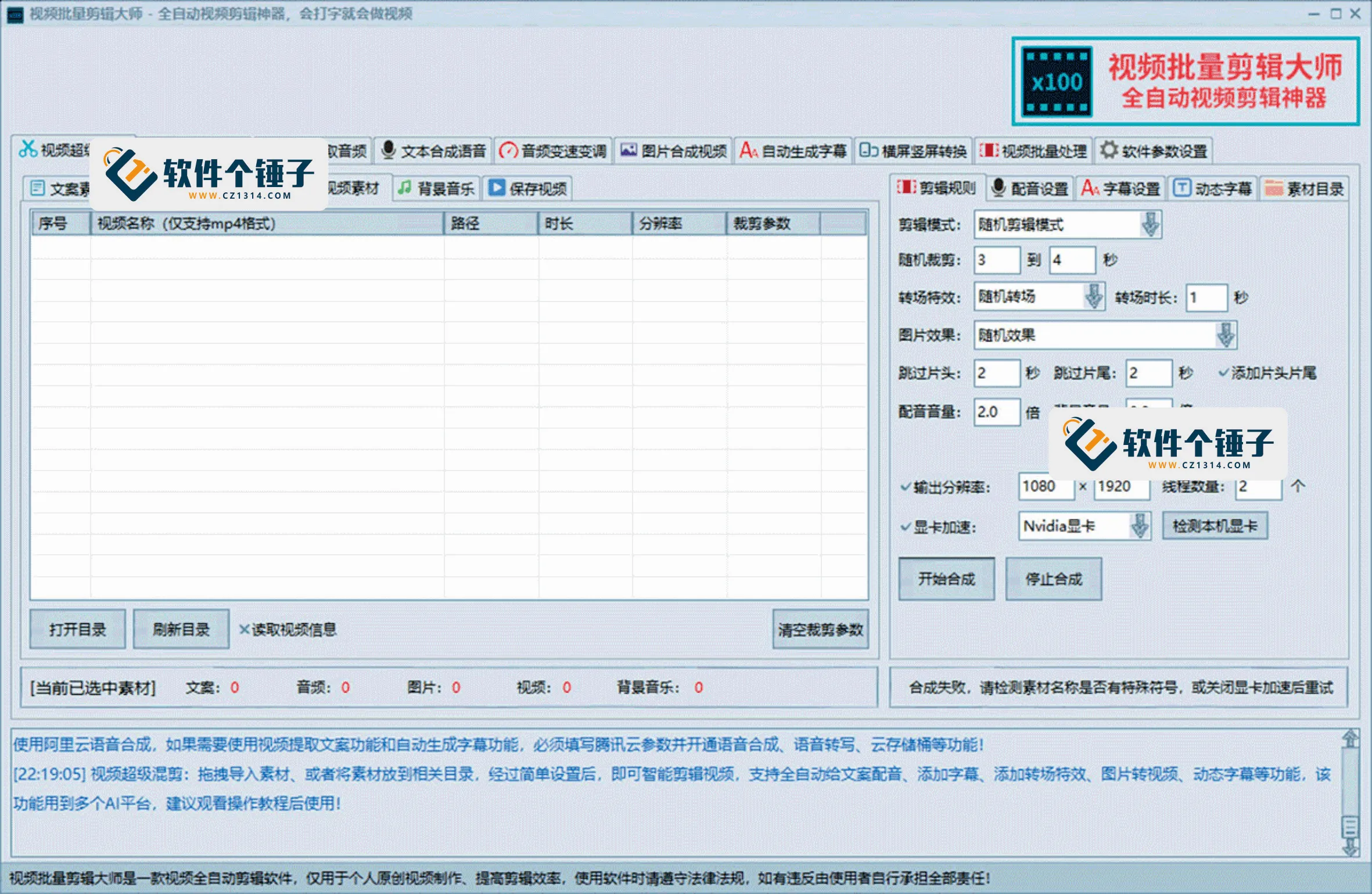1372x894 pixels.
Task: Click the 裁剪参数 column header
Action: 773,224
